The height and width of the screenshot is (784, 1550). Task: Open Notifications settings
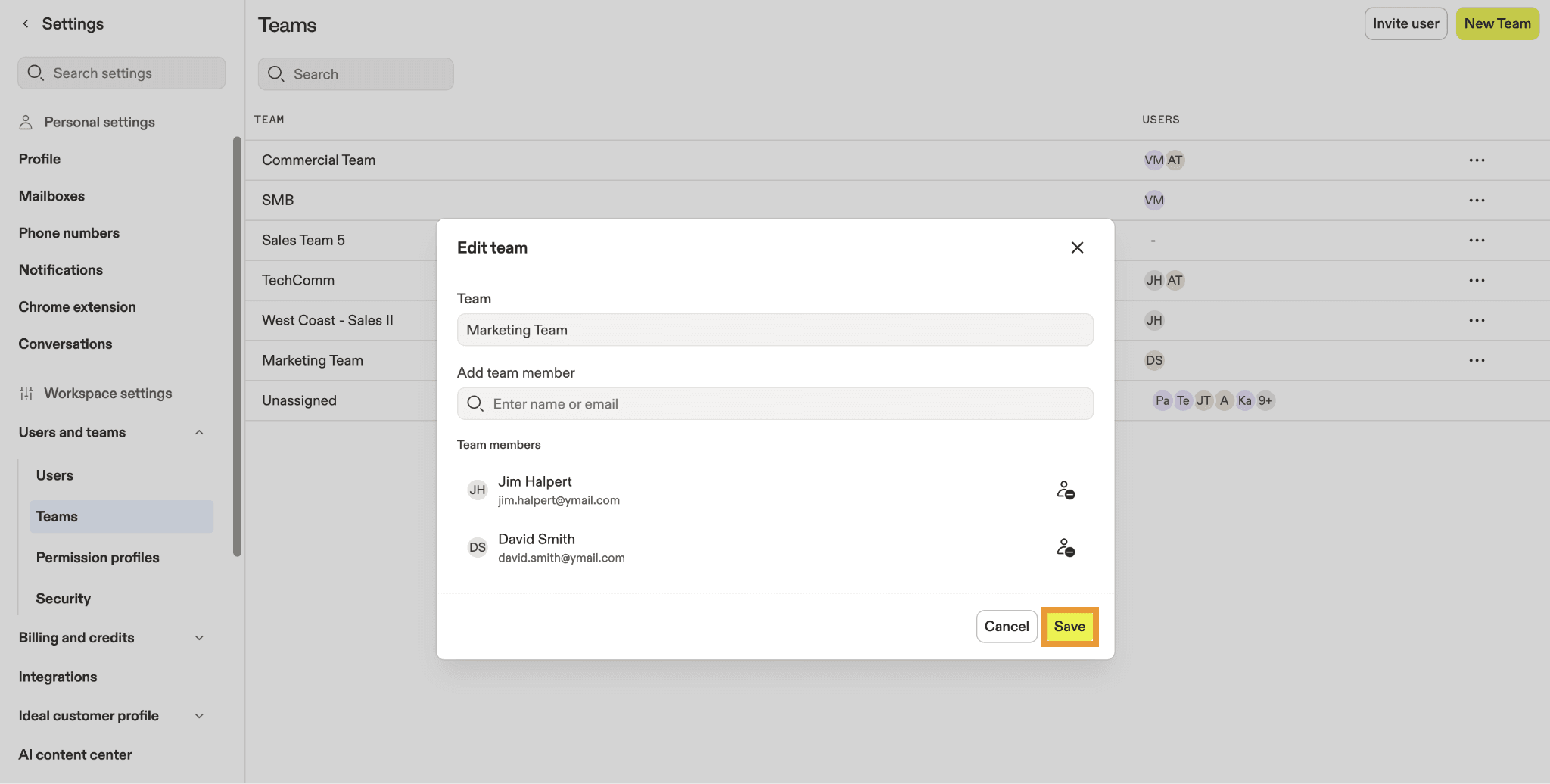coord(61,270)
